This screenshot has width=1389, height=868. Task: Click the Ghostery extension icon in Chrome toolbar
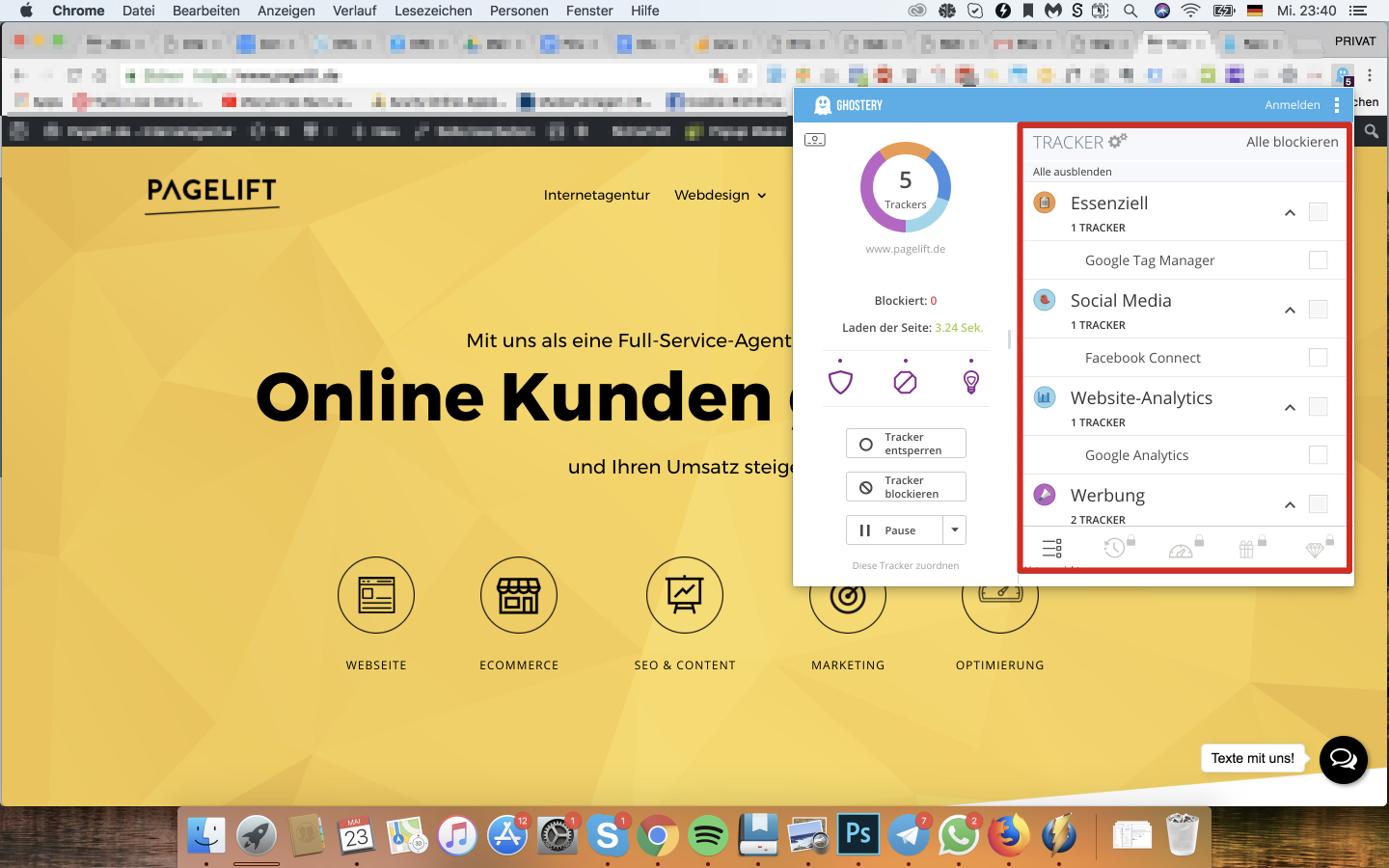coord(1343,75)
